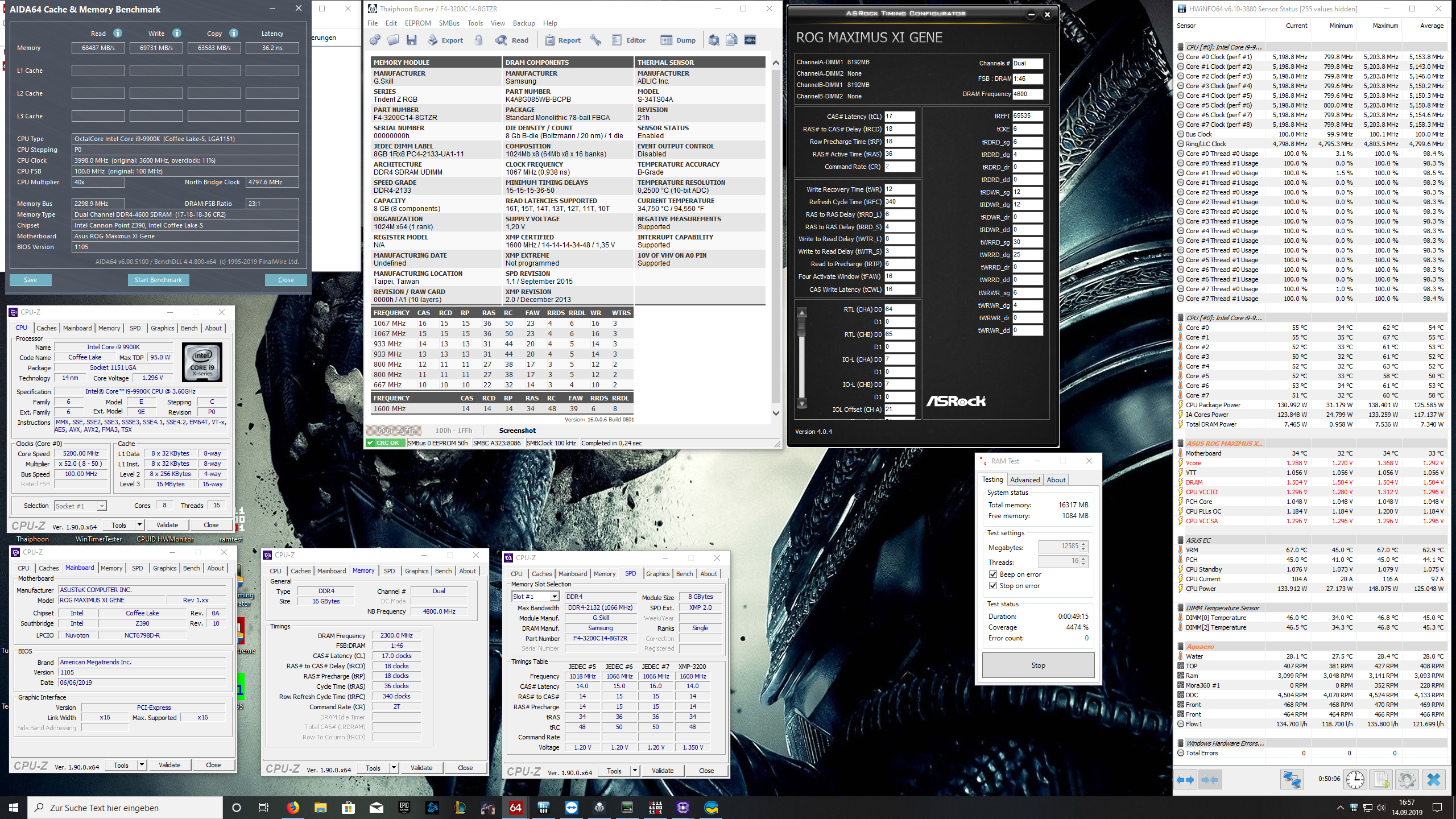Click the Open folder icon in Thaiphoon Burner
This screenshot has width=1456, height=819.
[x=393, y=40]
